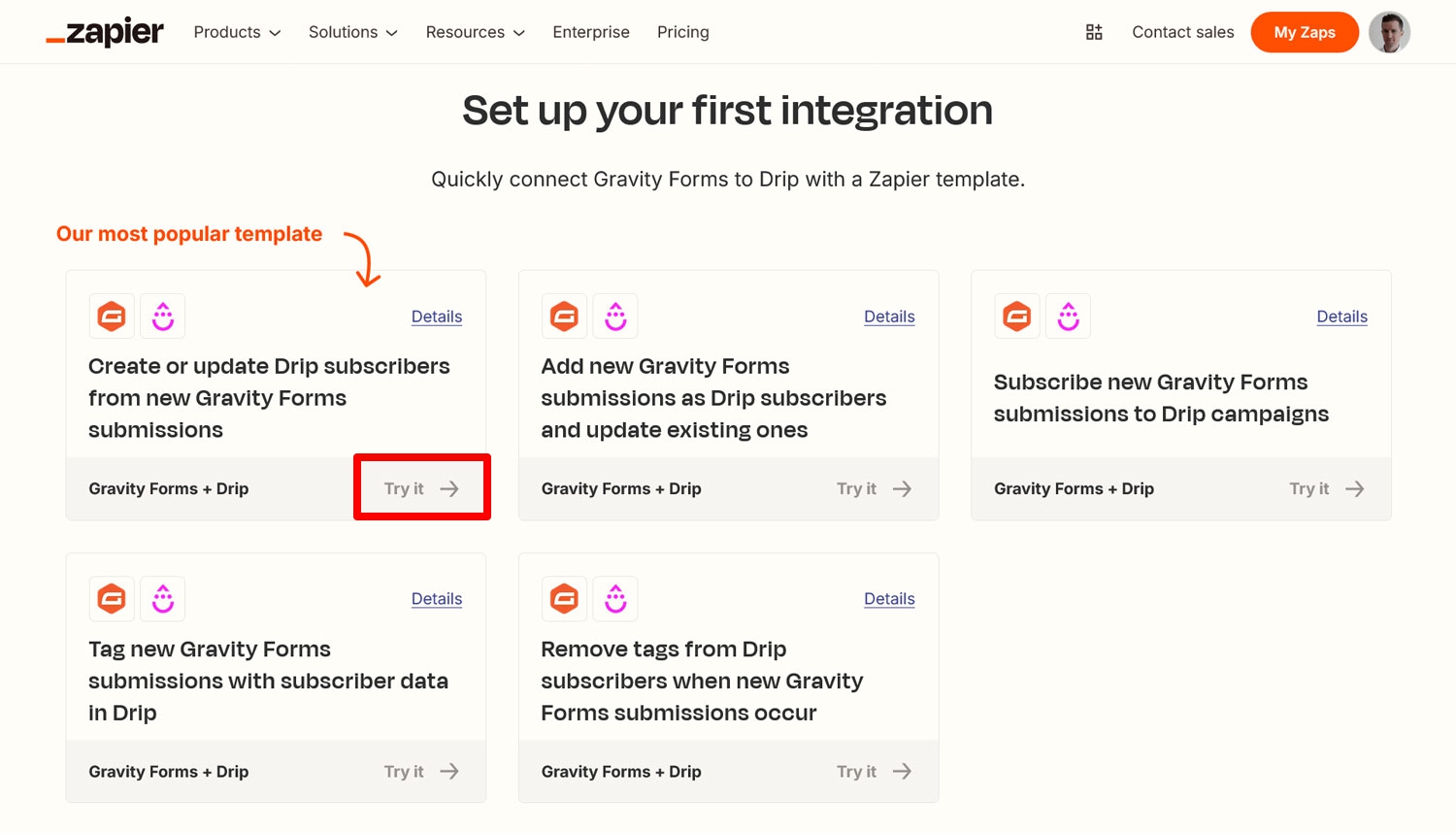The height and width of the screenshot is (833, 1456).
Task: Click the 'Set up your first integration' heading
Action: [728, 111]
